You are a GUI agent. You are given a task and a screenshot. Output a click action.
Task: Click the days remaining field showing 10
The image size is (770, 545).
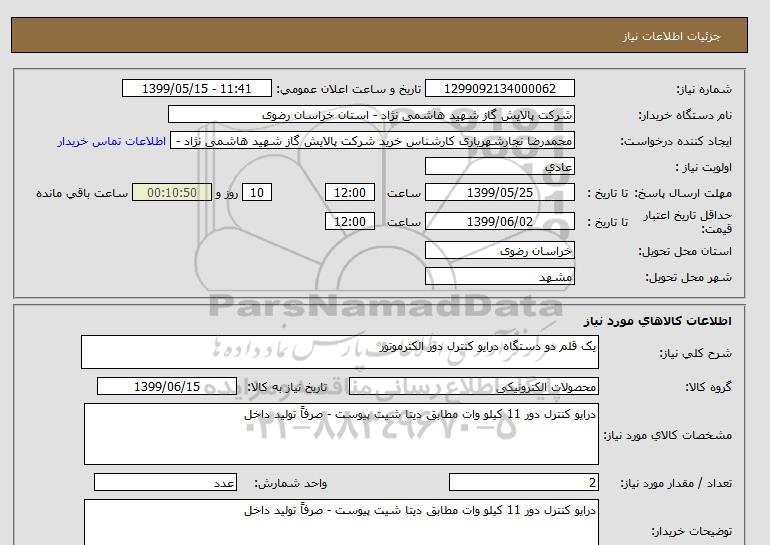257,192
